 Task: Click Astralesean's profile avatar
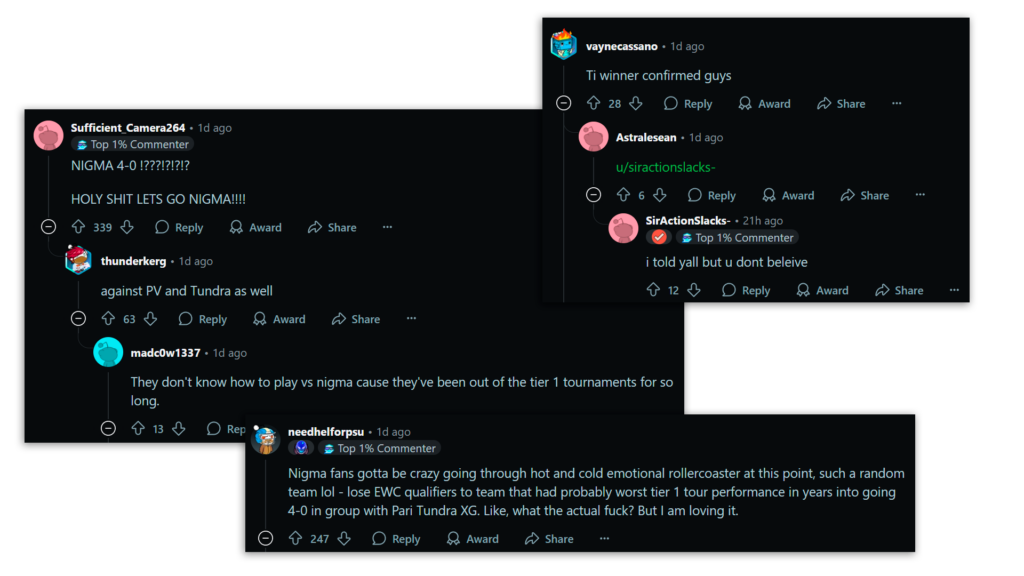pos(594,137)
